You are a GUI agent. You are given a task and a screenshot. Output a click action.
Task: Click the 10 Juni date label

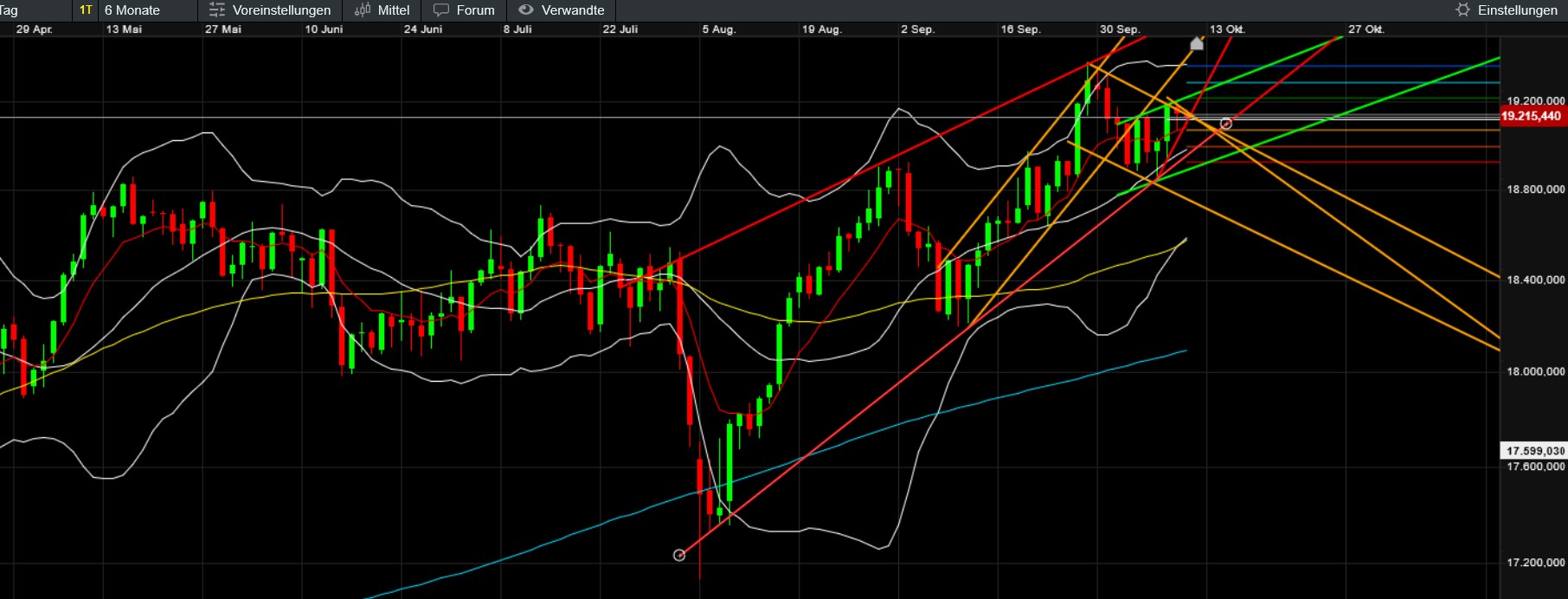(x=324, y=29)
